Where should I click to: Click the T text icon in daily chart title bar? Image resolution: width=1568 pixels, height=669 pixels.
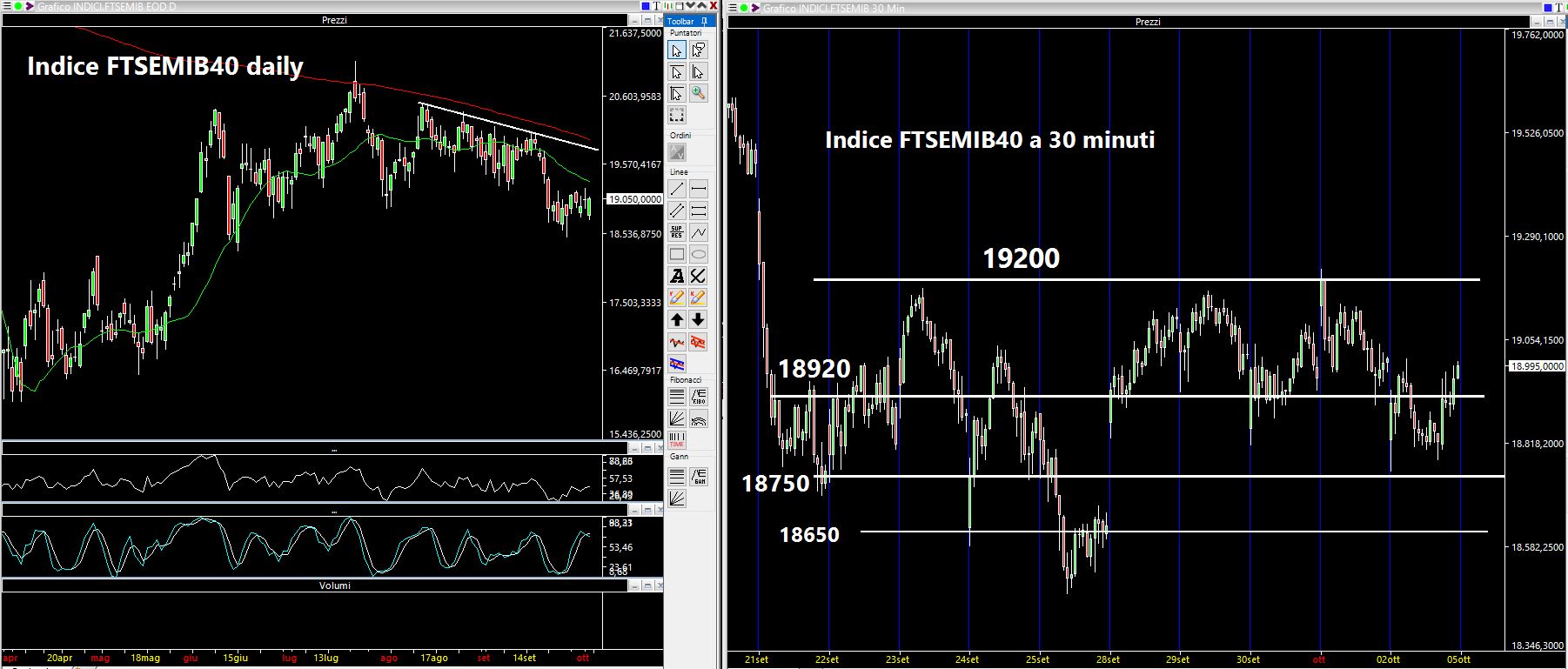tap(659, 7)
